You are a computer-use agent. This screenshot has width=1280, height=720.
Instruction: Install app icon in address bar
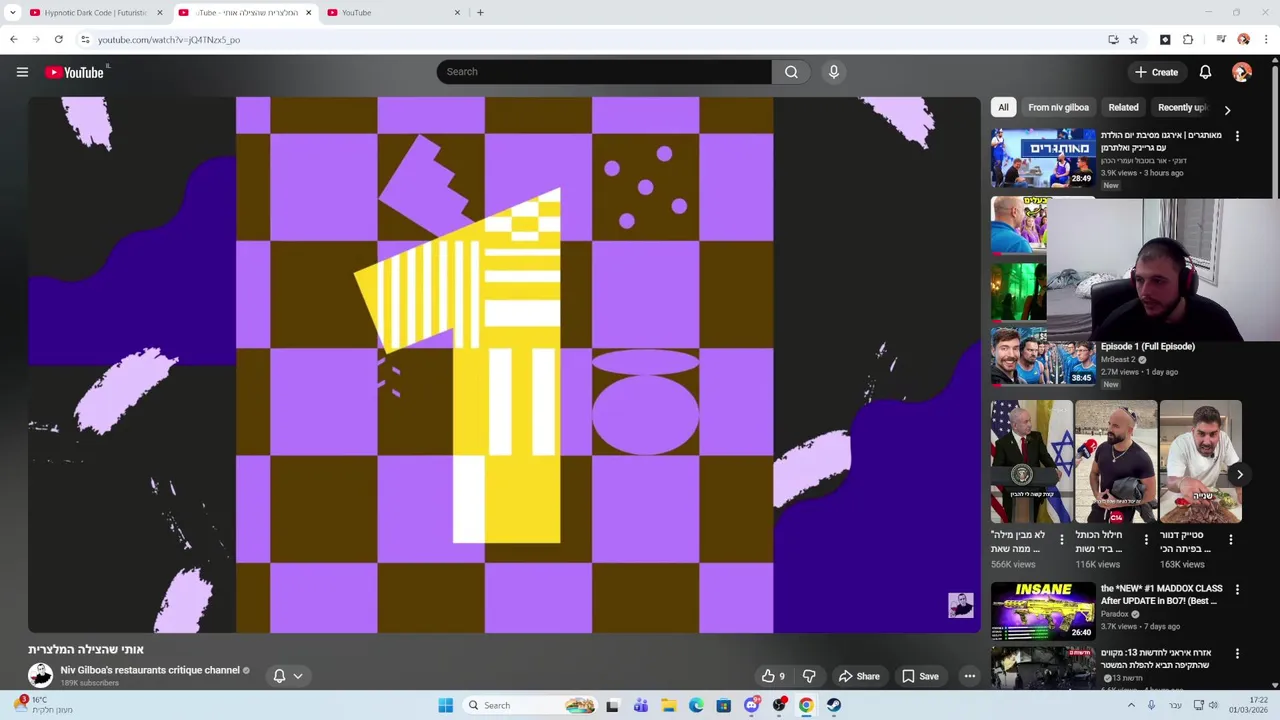click(x=1113, y=40)
